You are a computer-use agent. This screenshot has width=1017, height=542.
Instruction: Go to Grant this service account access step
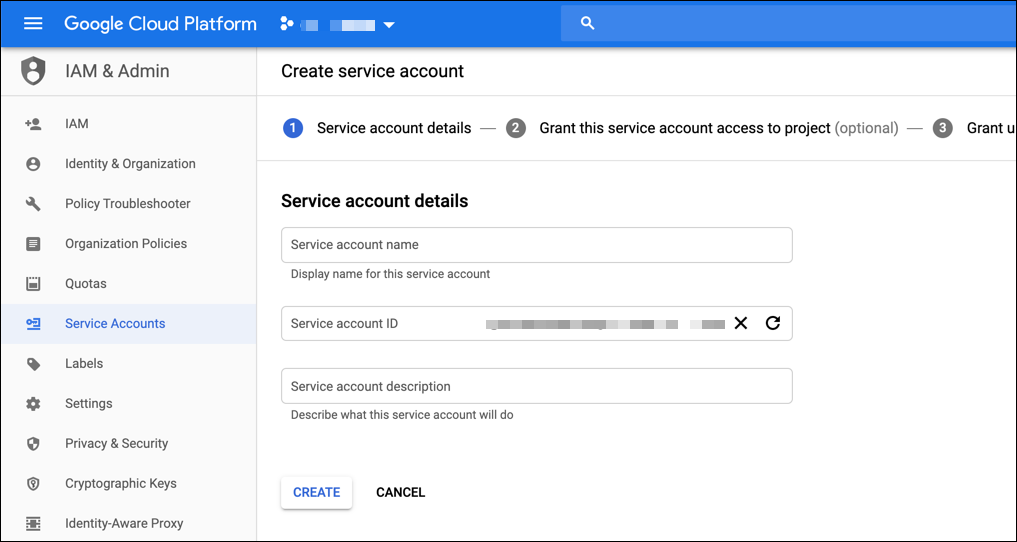coord(719,128)
